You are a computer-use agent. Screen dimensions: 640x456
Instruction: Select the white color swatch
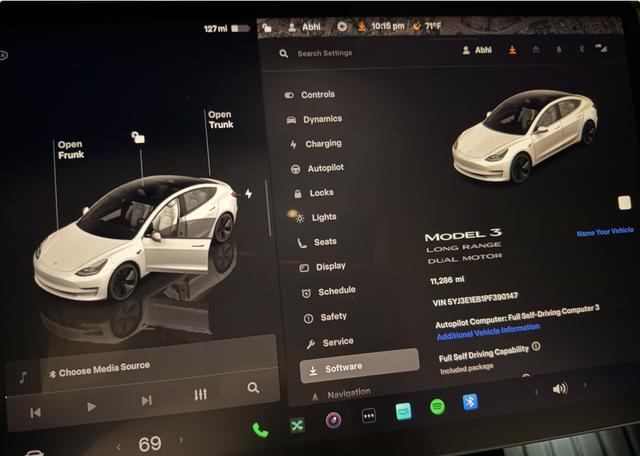[x=624, y=202]
